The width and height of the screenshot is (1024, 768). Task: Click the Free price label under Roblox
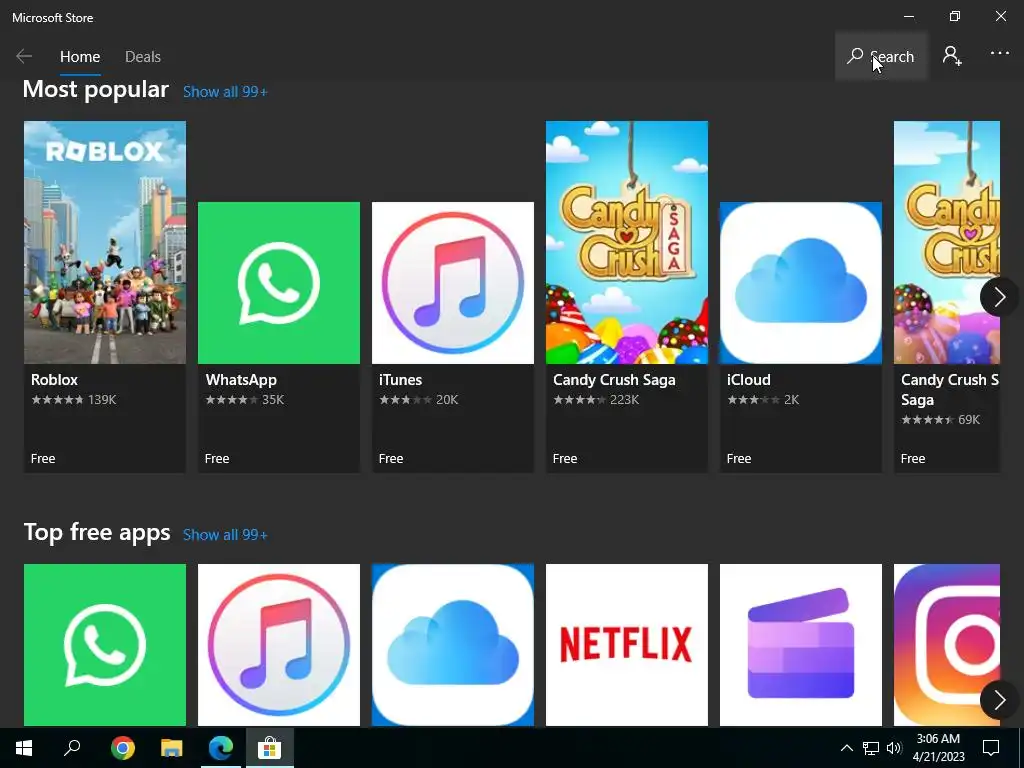[43, 458]
